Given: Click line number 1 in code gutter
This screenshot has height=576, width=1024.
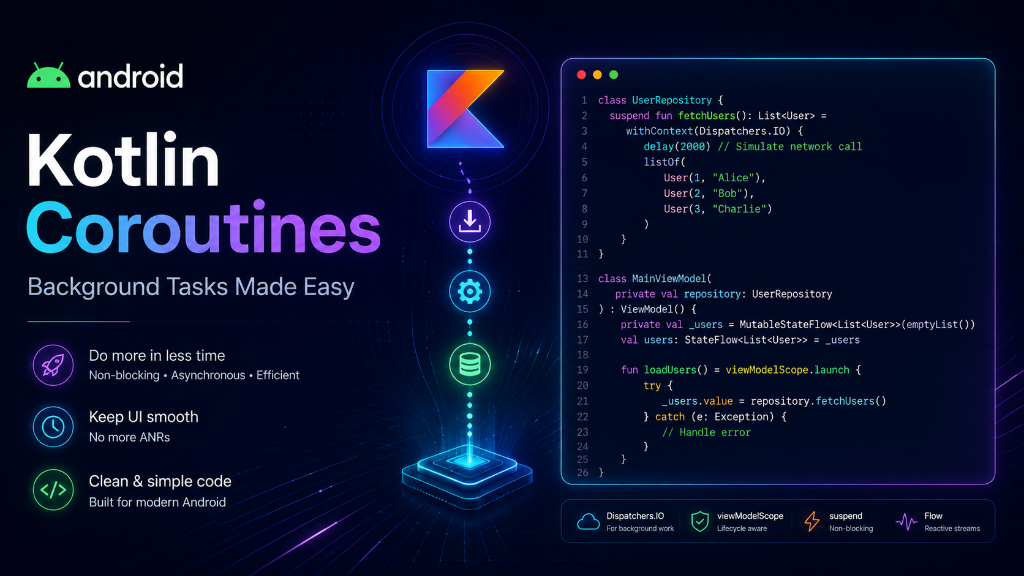Looking at the screenshot, I should coord(584,101).
